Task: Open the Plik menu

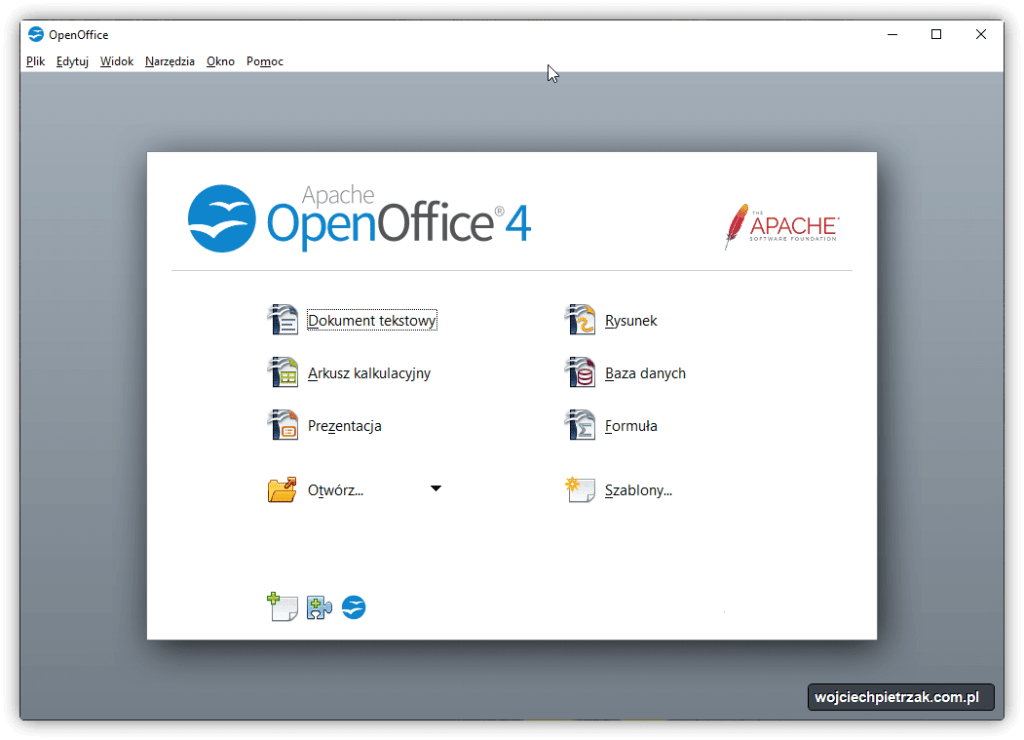Action: [x=36, y=61]
